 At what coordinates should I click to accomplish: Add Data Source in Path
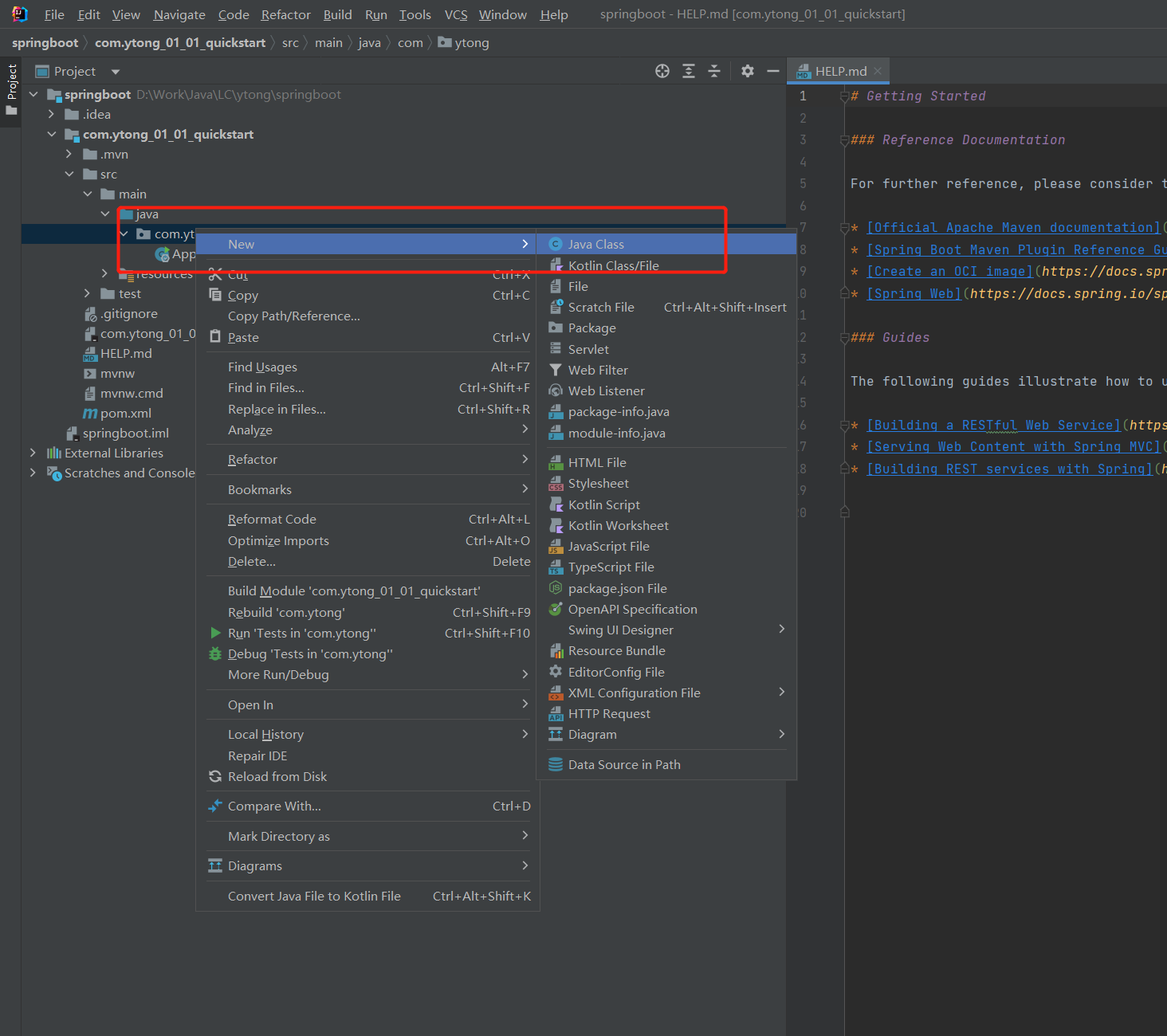(x=666, y=764)
